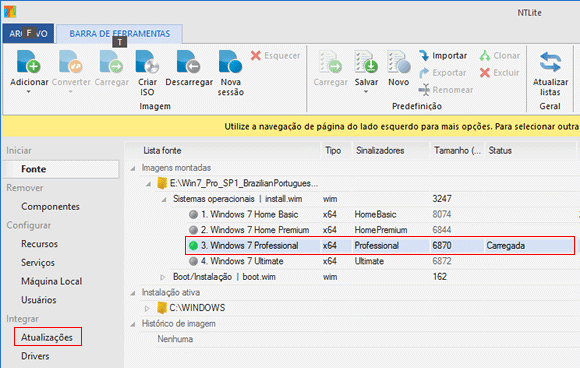The image size is (580, 368).
Task: Click the Clonar icon
Action: pyautogui.click(x=485, y=55)
